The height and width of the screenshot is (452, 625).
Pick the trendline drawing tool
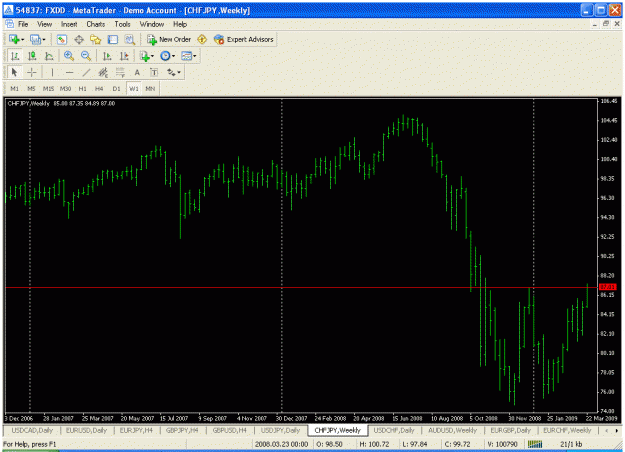[x=86, y=73]
